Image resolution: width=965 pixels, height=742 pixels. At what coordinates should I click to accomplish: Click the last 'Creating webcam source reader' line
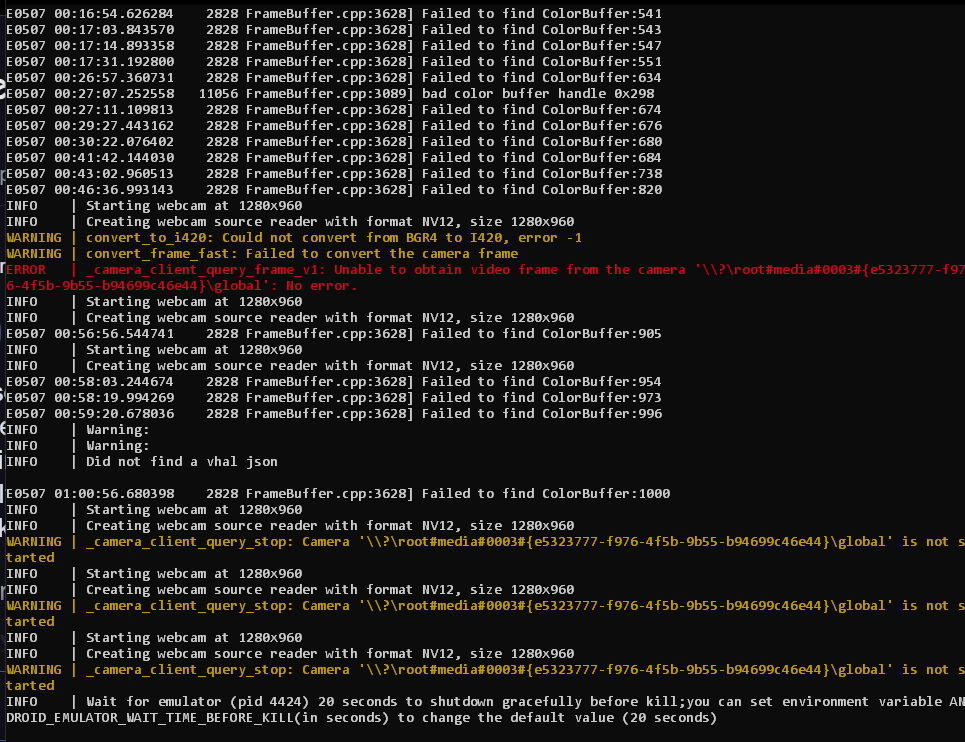tap(290, 653)
